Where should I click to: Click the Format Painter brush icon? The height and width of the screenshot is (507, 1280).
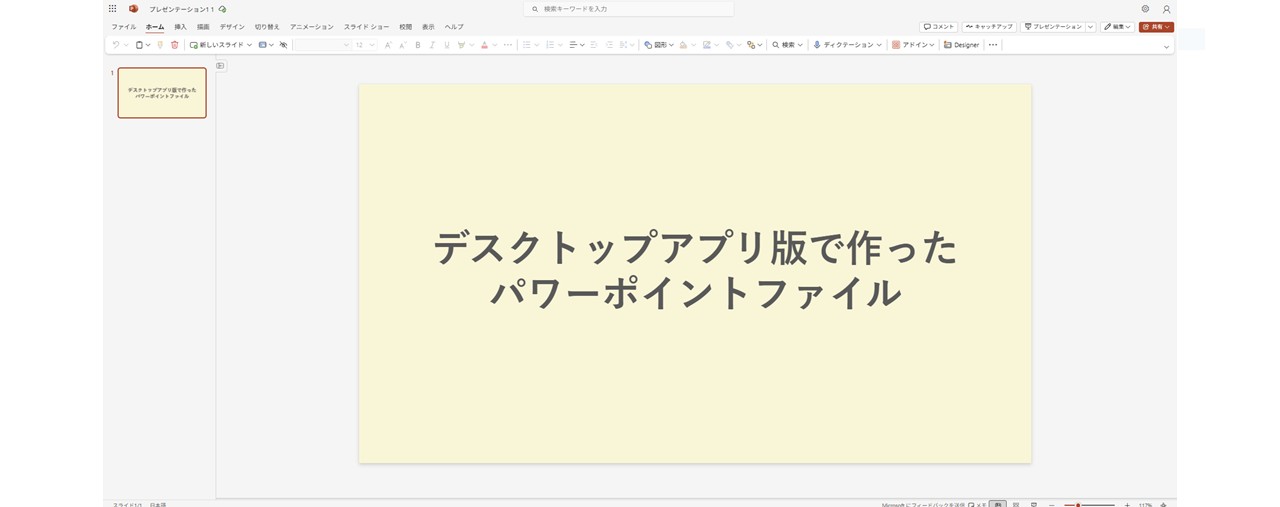click(160, 45)
